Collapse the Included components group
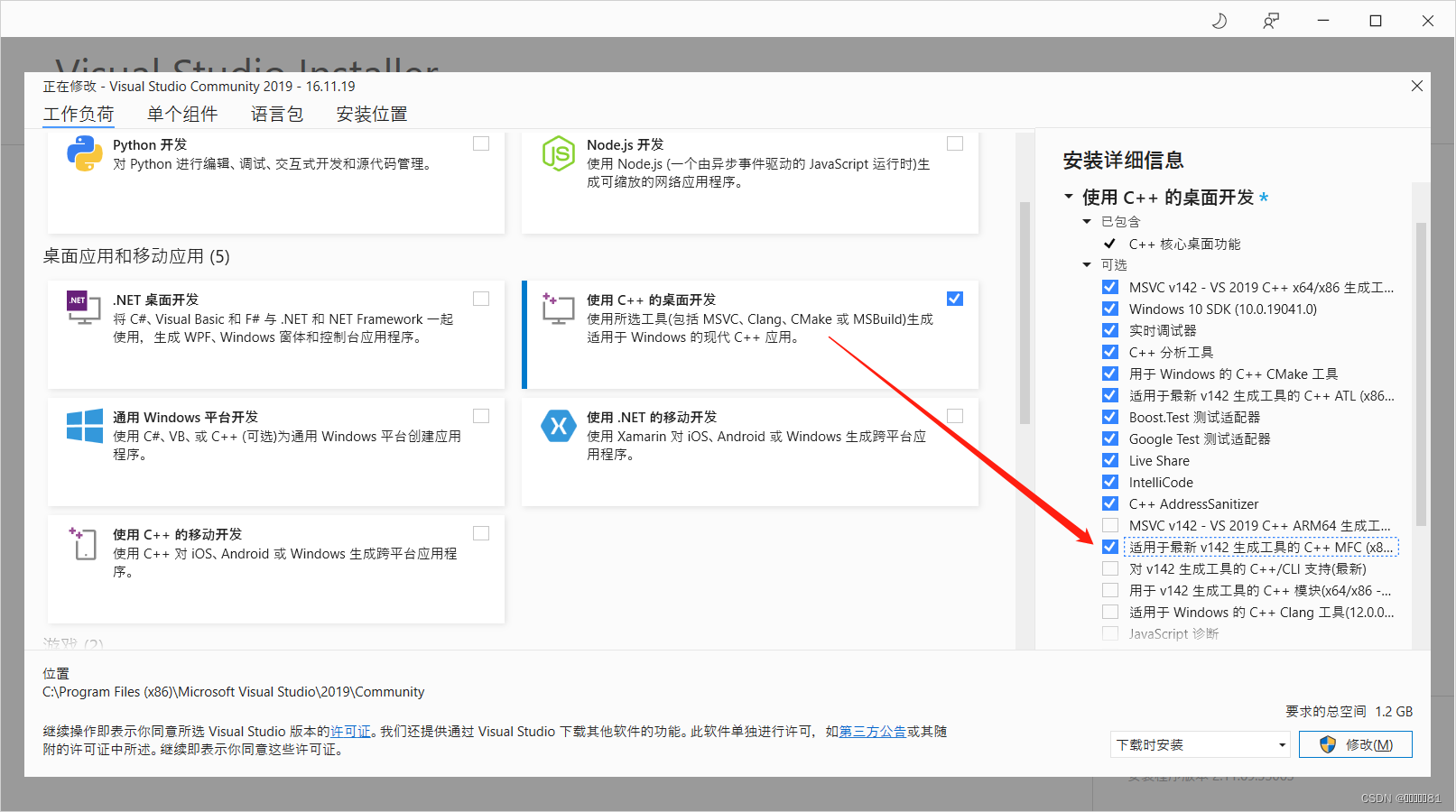Screen dimensions: 1456x812 (1087, 221)
